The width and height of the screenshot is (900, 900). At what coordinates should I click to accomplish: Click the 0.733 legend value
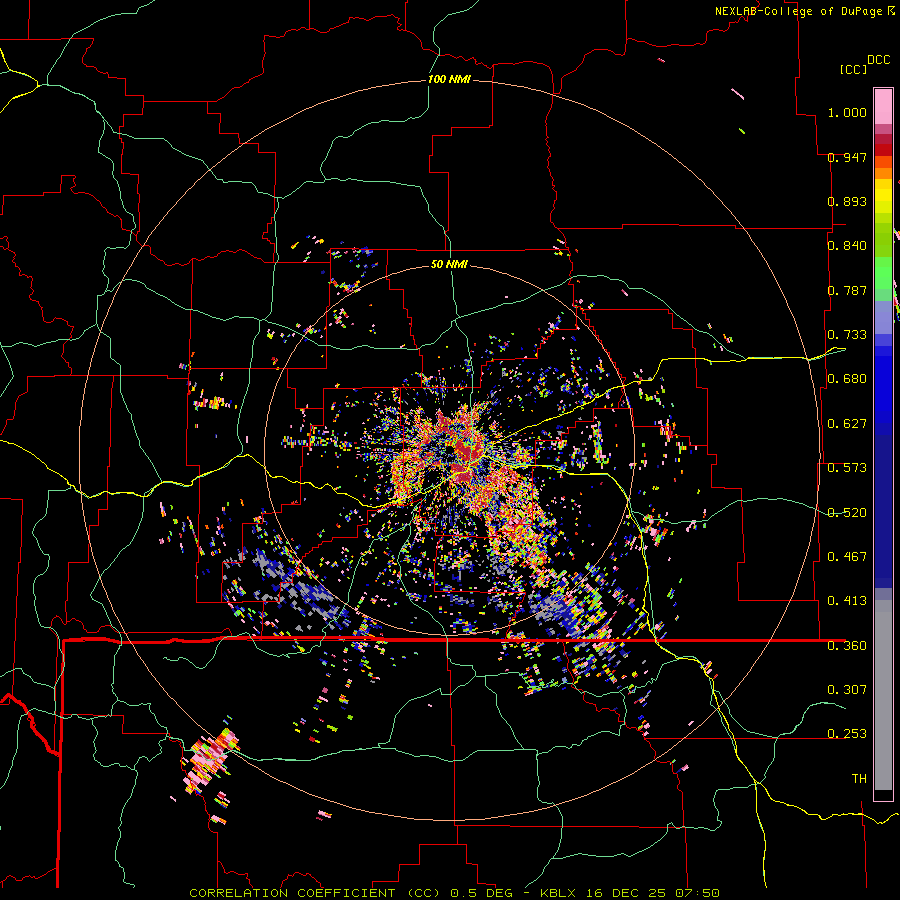pyautogui.click(x=847, y=335)
